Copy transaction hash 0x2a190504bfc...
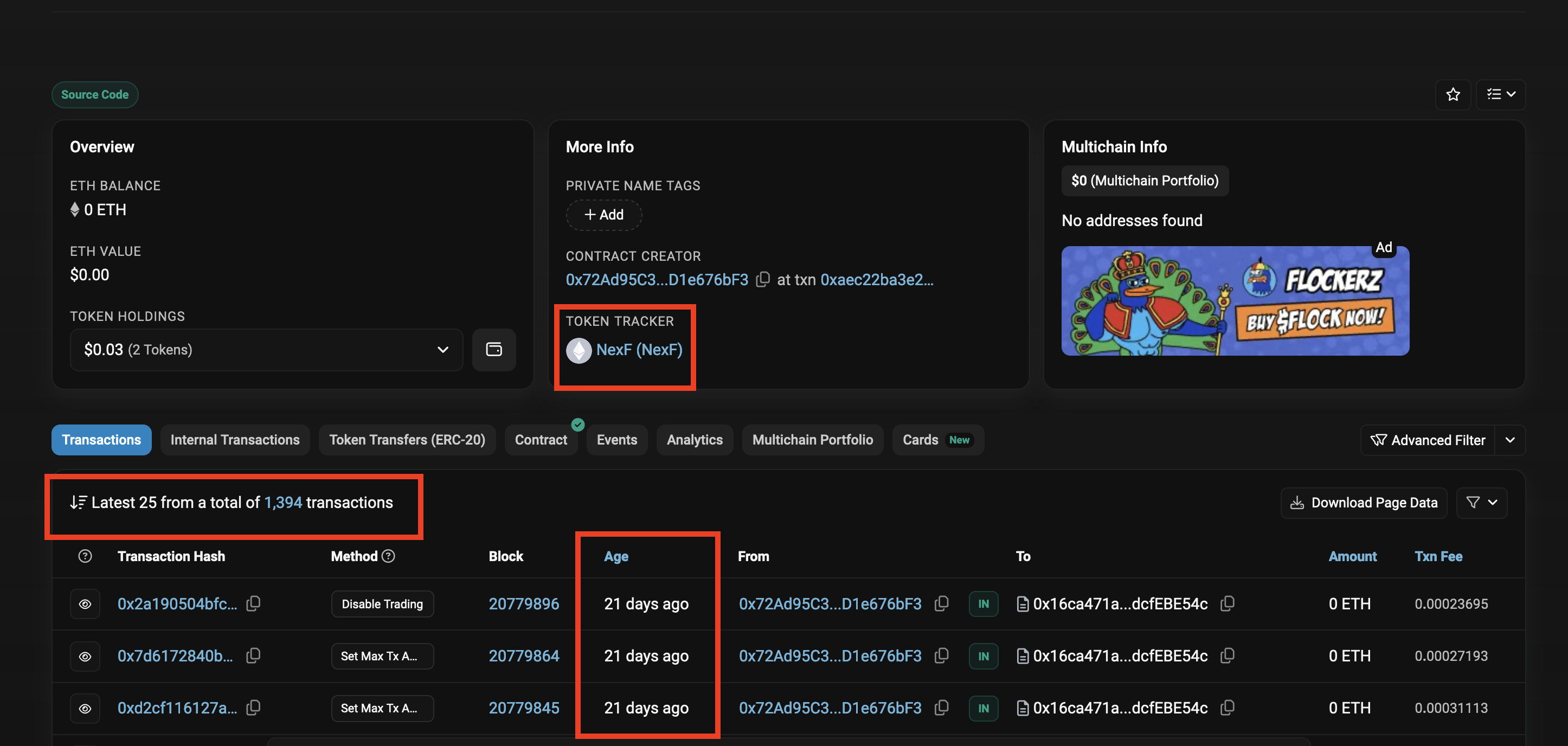Viewport: 1568px width, 746px height. pos(253,603)
